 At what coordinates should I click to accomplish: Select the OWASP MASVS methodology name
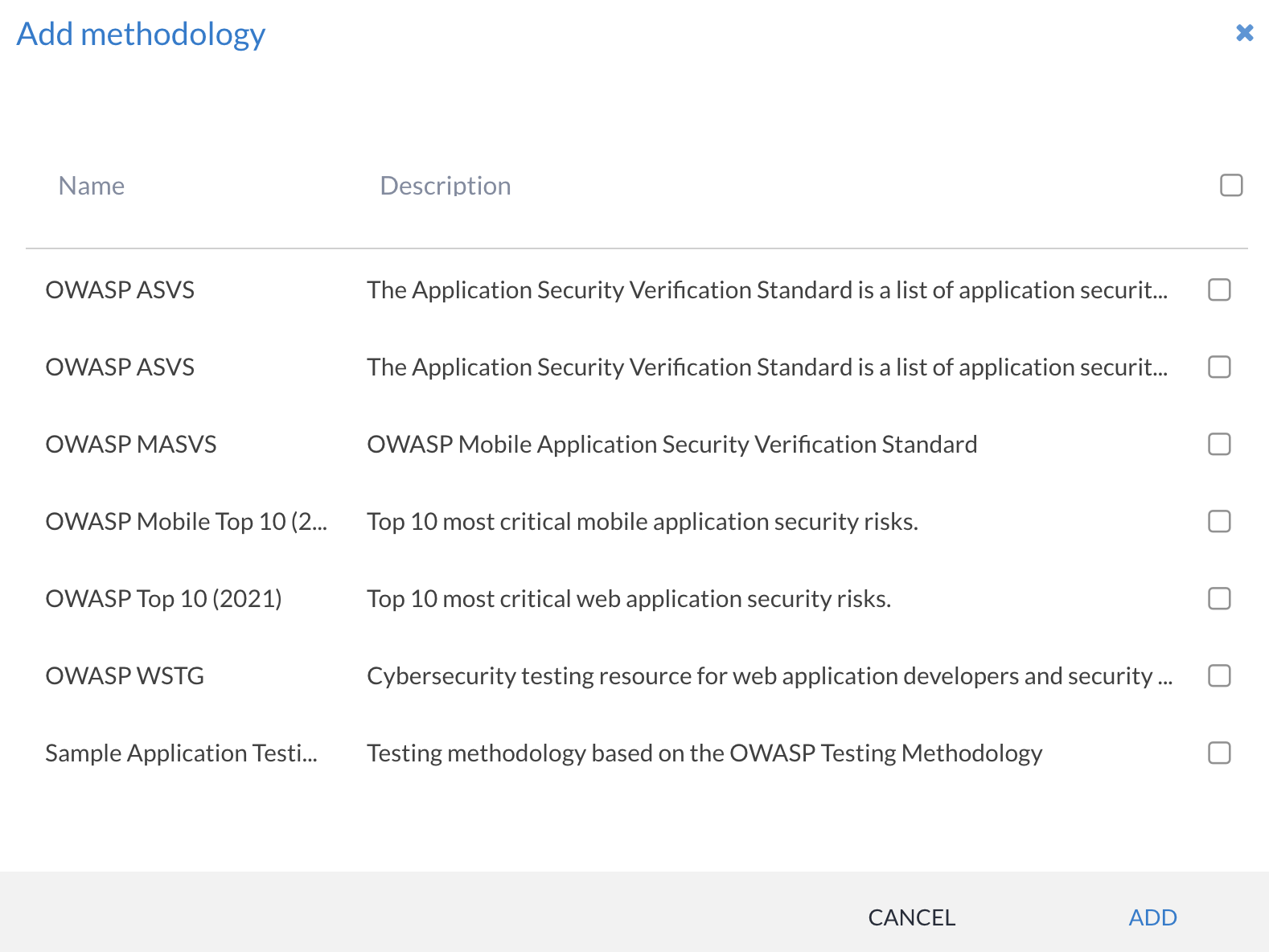131,445
